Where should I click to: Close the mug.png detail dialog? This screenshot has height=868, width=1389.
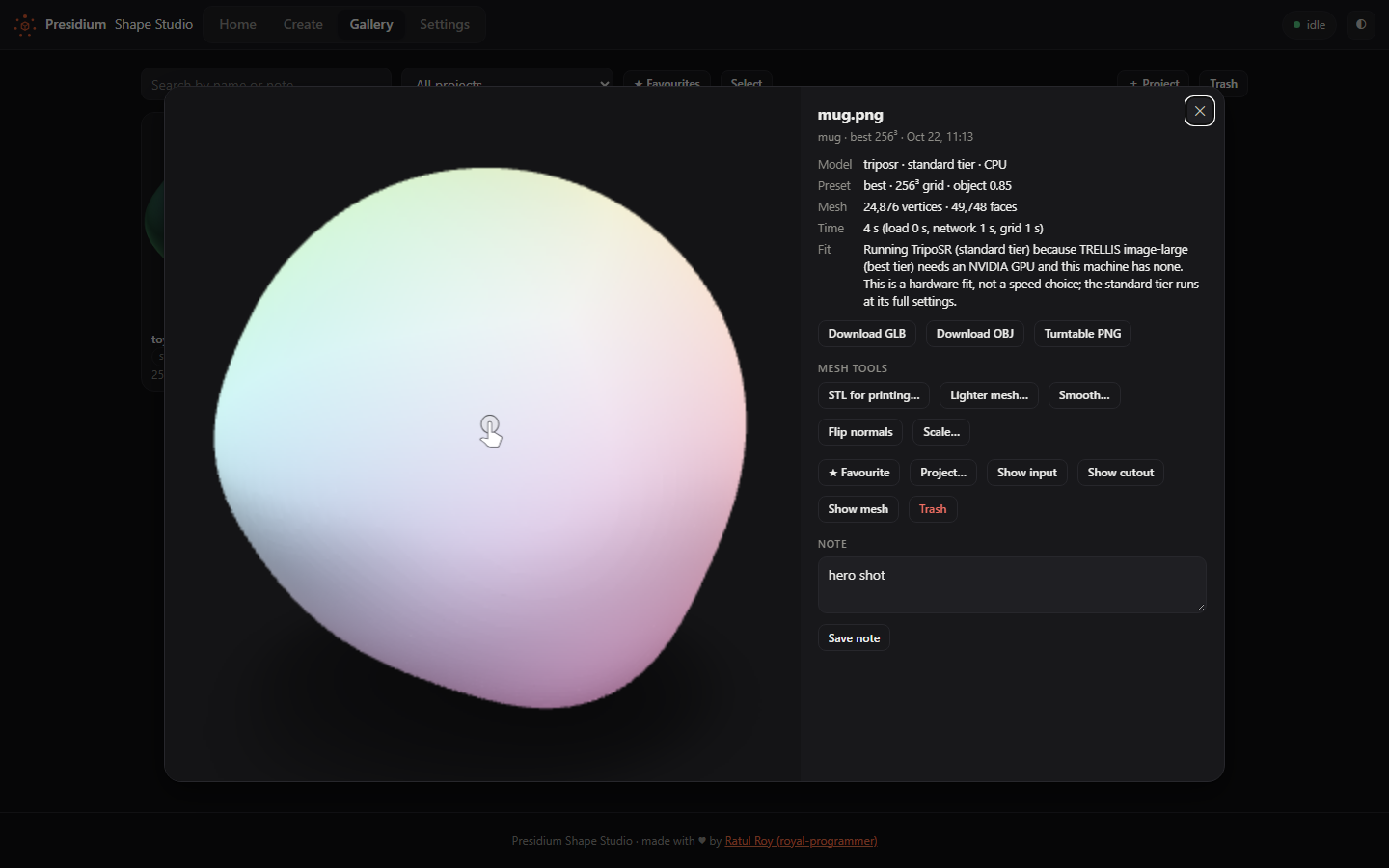[1200, 111]
